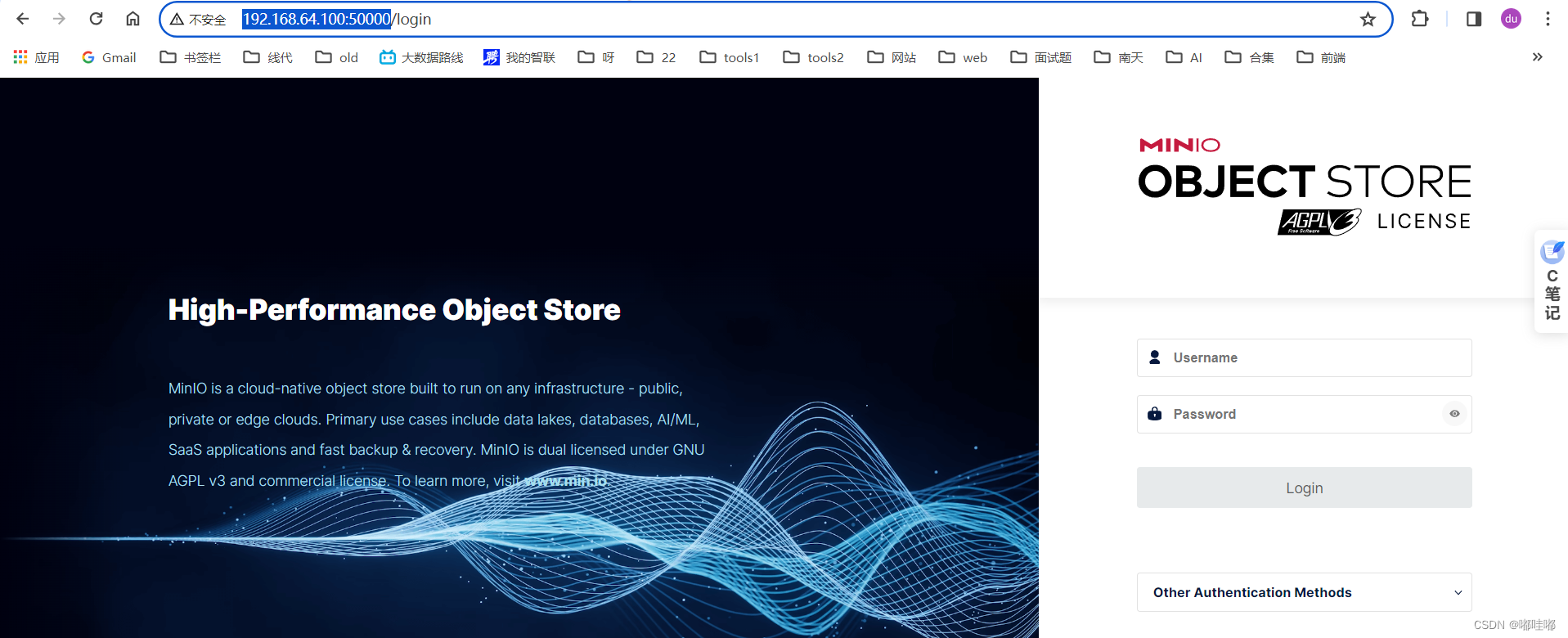The width and height of the screenshot is (1568, 638).
Task: Open the tools2 bookmark folder
Action: (x=813, y=57)
